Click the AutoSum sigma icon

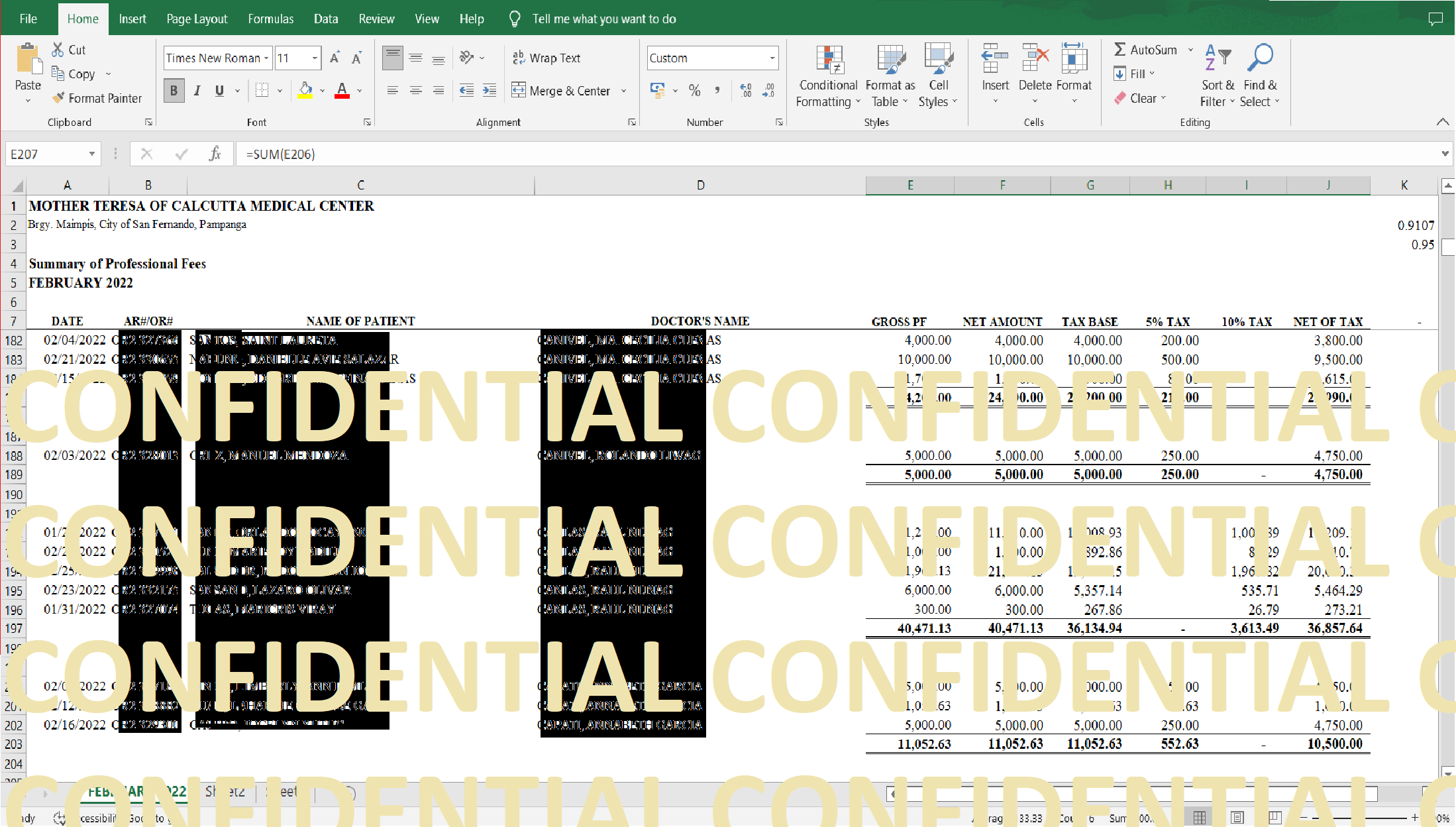[x=1119, y=50]
